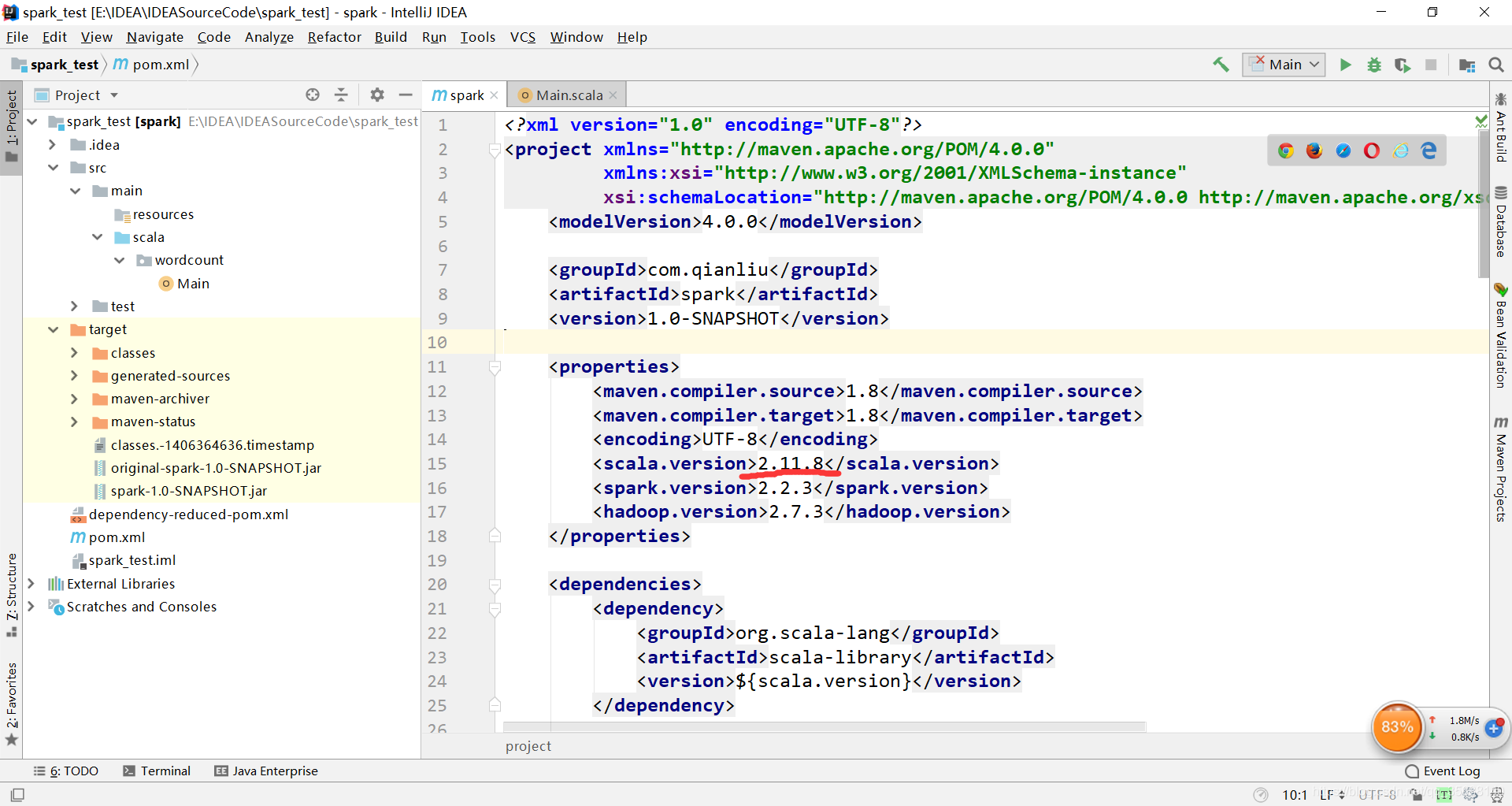
Task: Open the Refactor menu
Action: [x=335, y=37]
